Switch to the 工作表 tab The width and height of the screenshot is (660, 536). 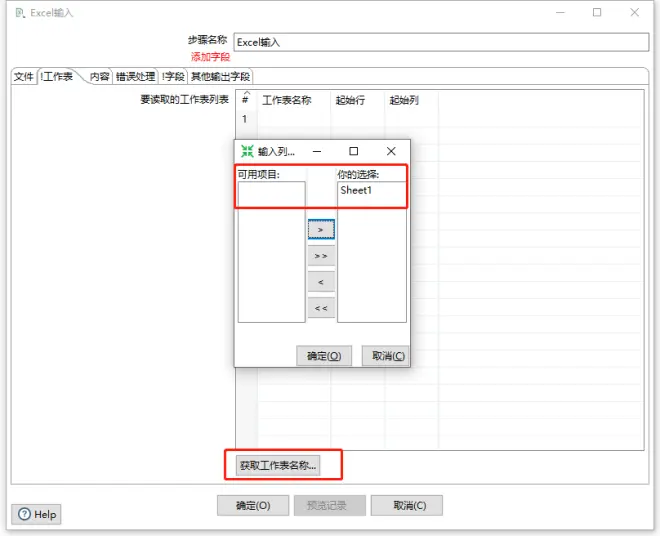pos(57,77)
